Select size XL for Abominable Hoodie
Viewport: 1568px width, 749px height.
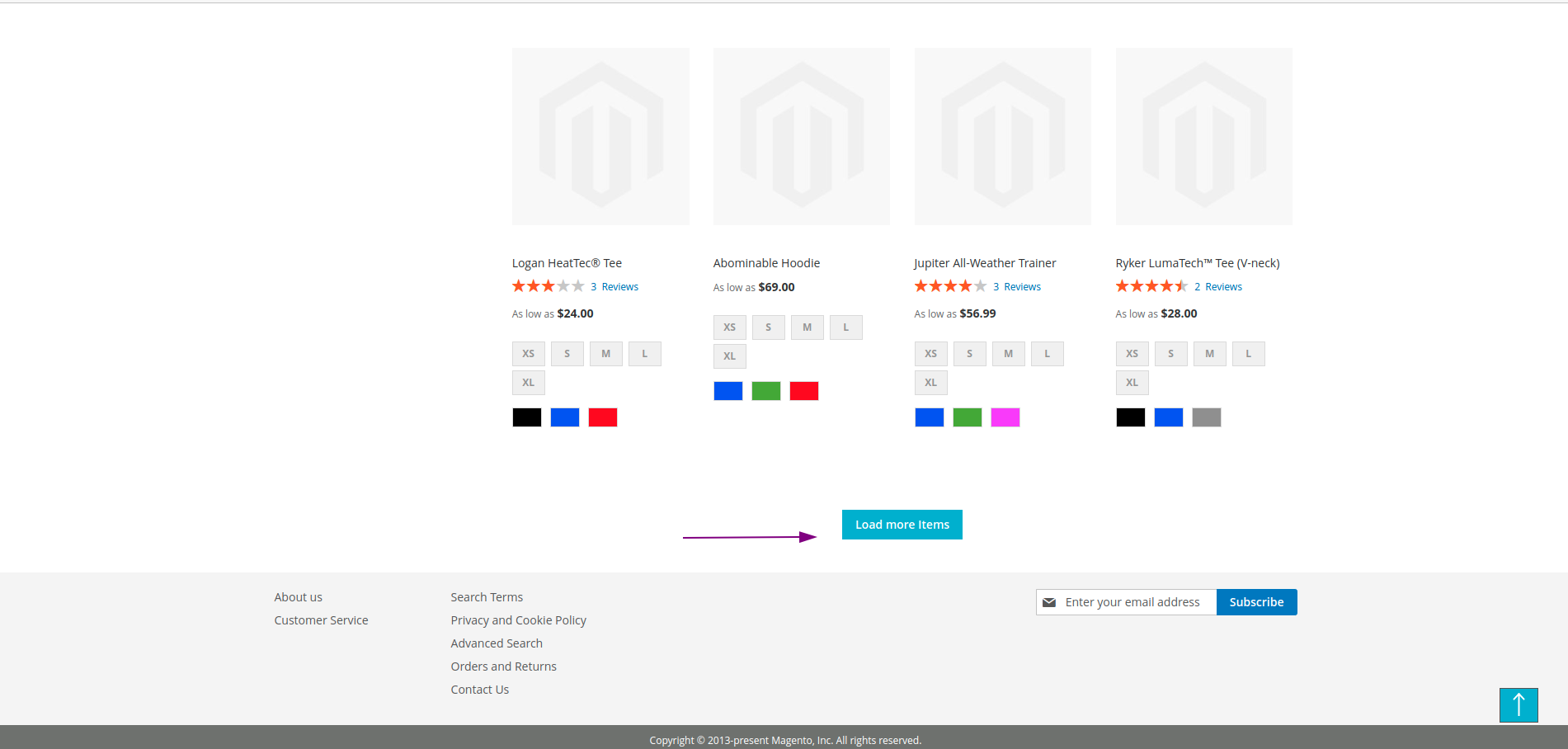point(730,356)
